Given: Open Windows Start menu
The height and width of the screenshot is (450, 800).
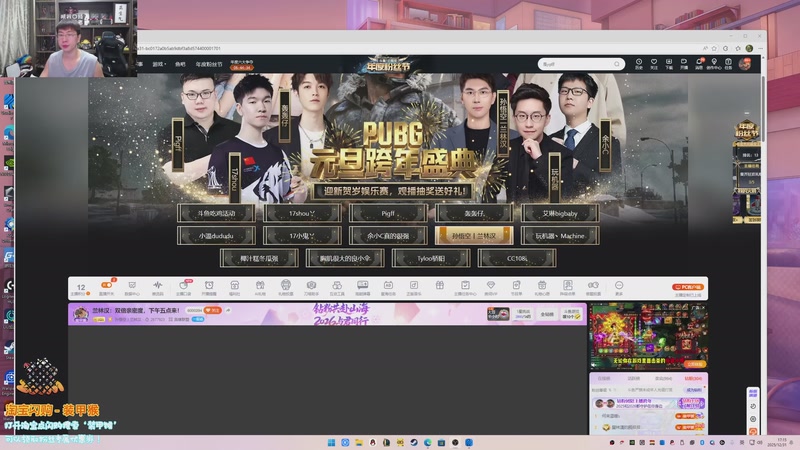Looking at the screenshot, I should click(x=331, y=442).
